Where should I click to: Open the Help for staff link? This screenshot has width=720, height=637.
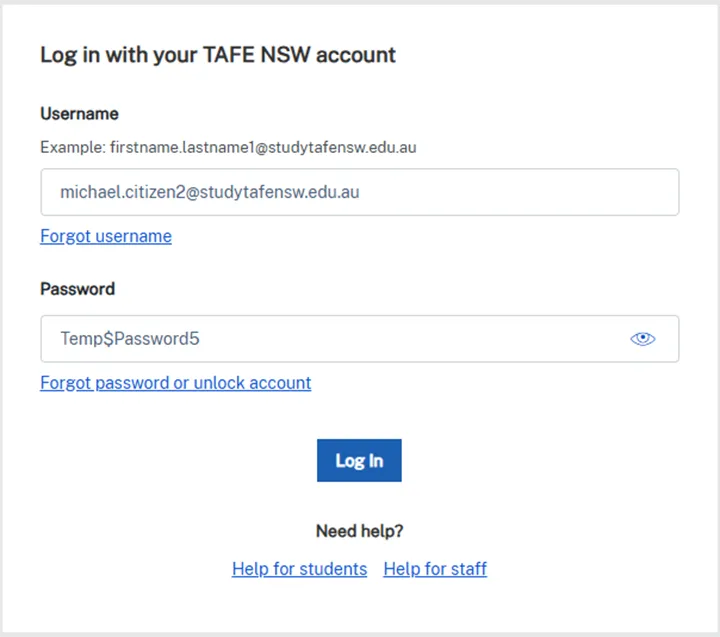pyautogui.click(x=435, y=569)
